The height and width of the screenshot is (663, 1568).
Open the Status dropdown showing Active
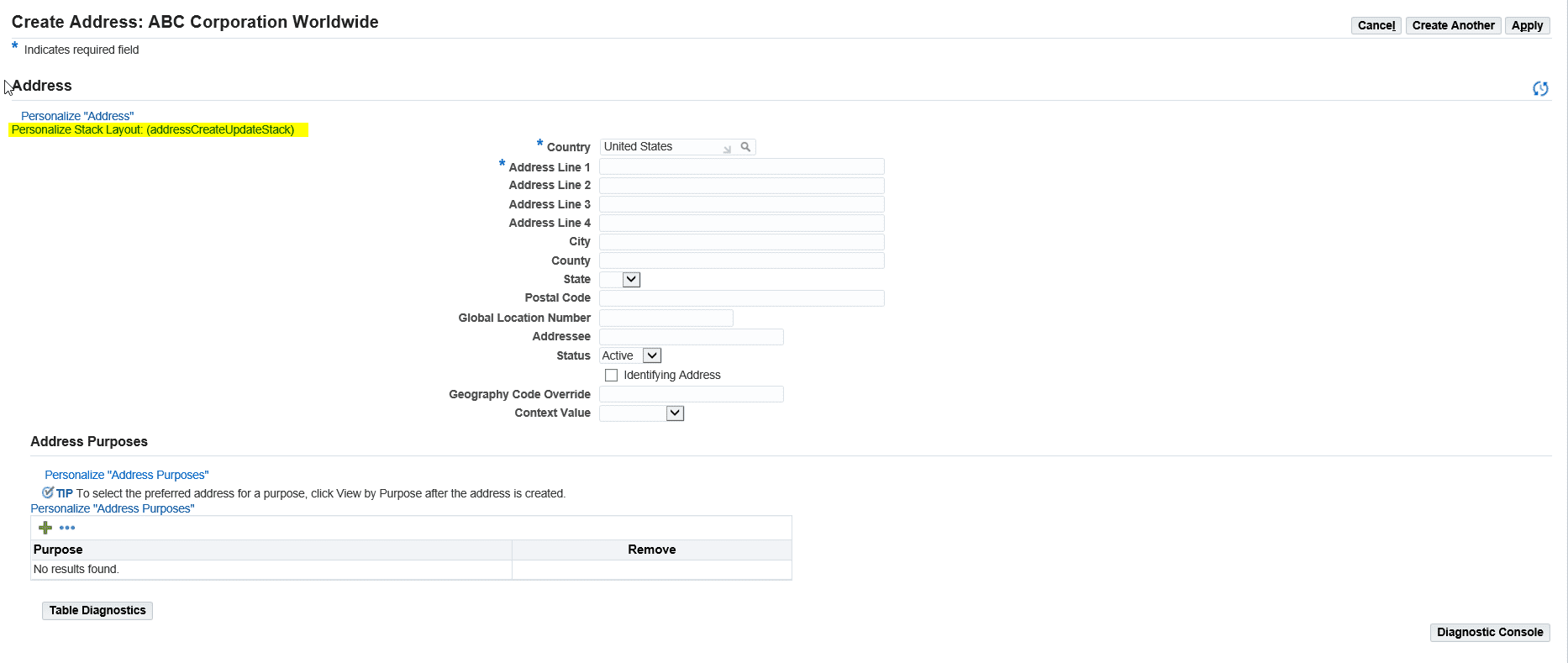pyautogui.click(x=651, y=355)
